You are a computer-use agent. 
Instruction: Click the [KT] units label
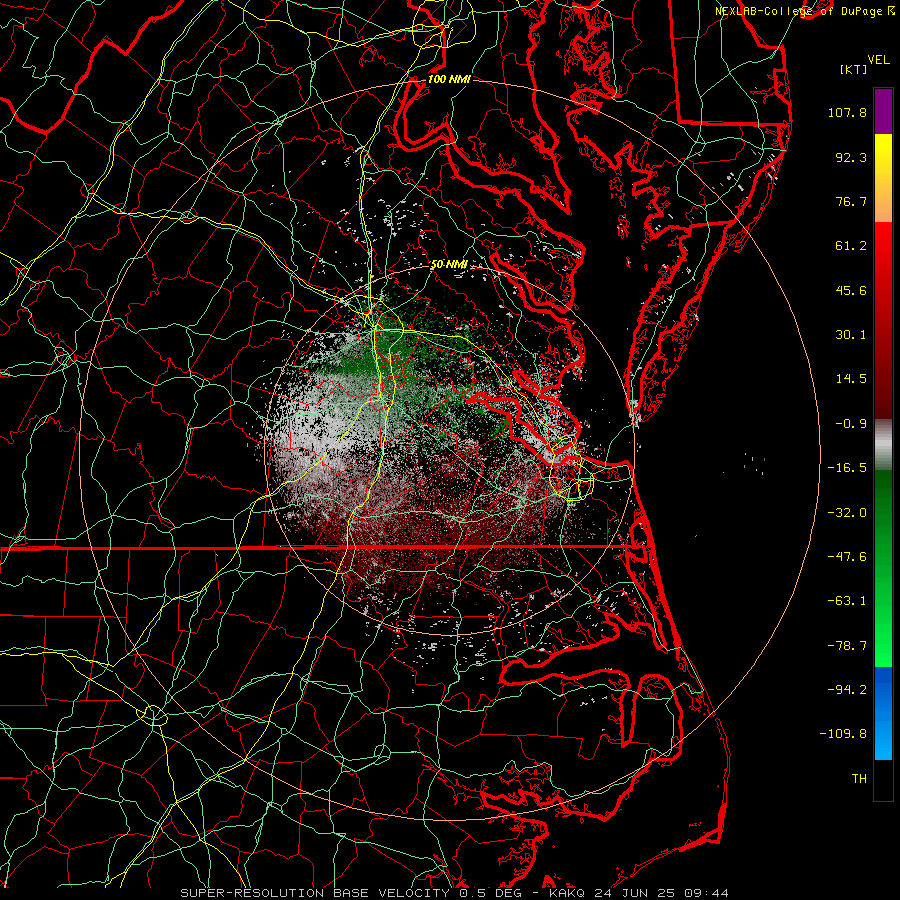click(x=854, y=69)
